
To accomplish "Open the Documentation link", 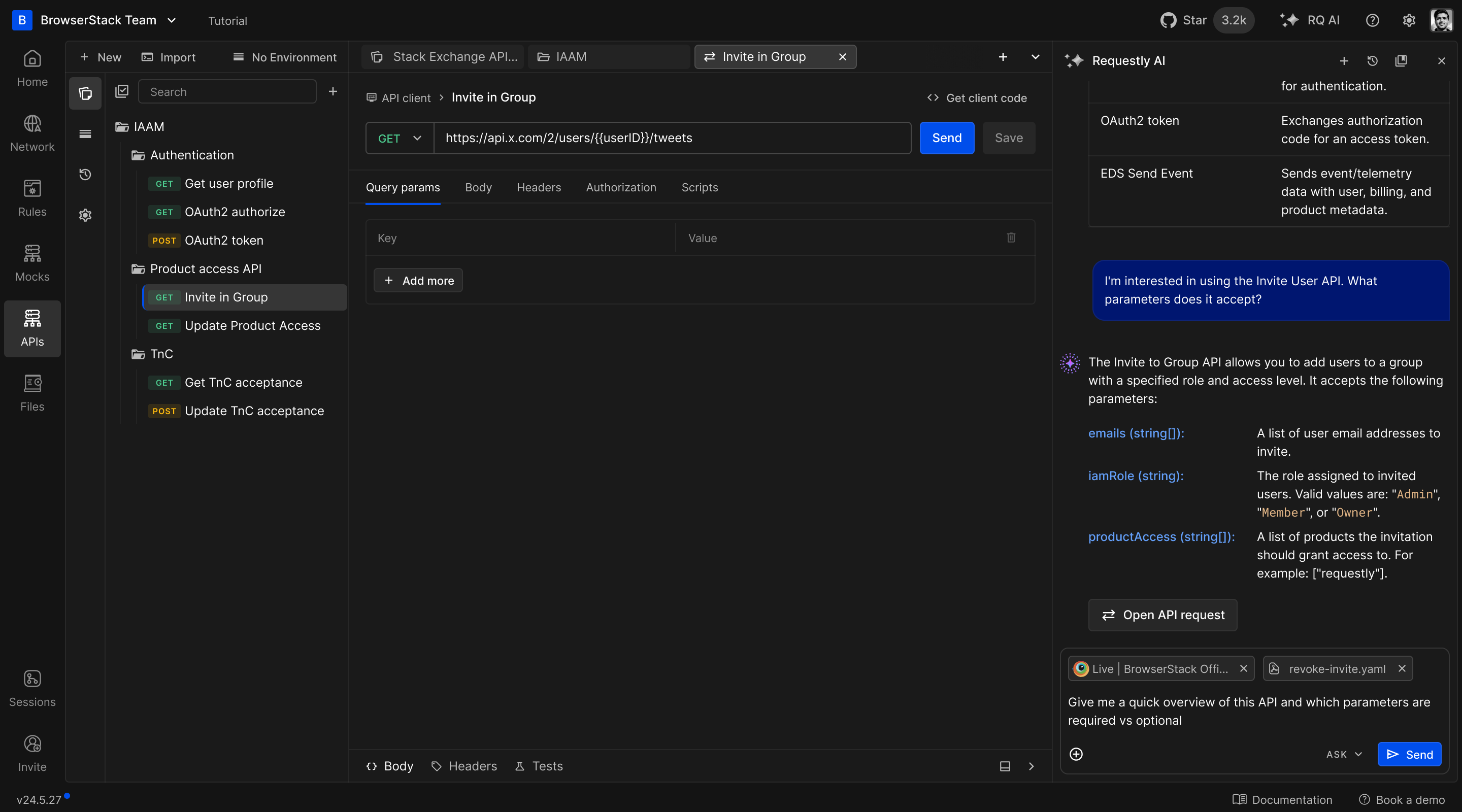I will tap(1283, 799).
